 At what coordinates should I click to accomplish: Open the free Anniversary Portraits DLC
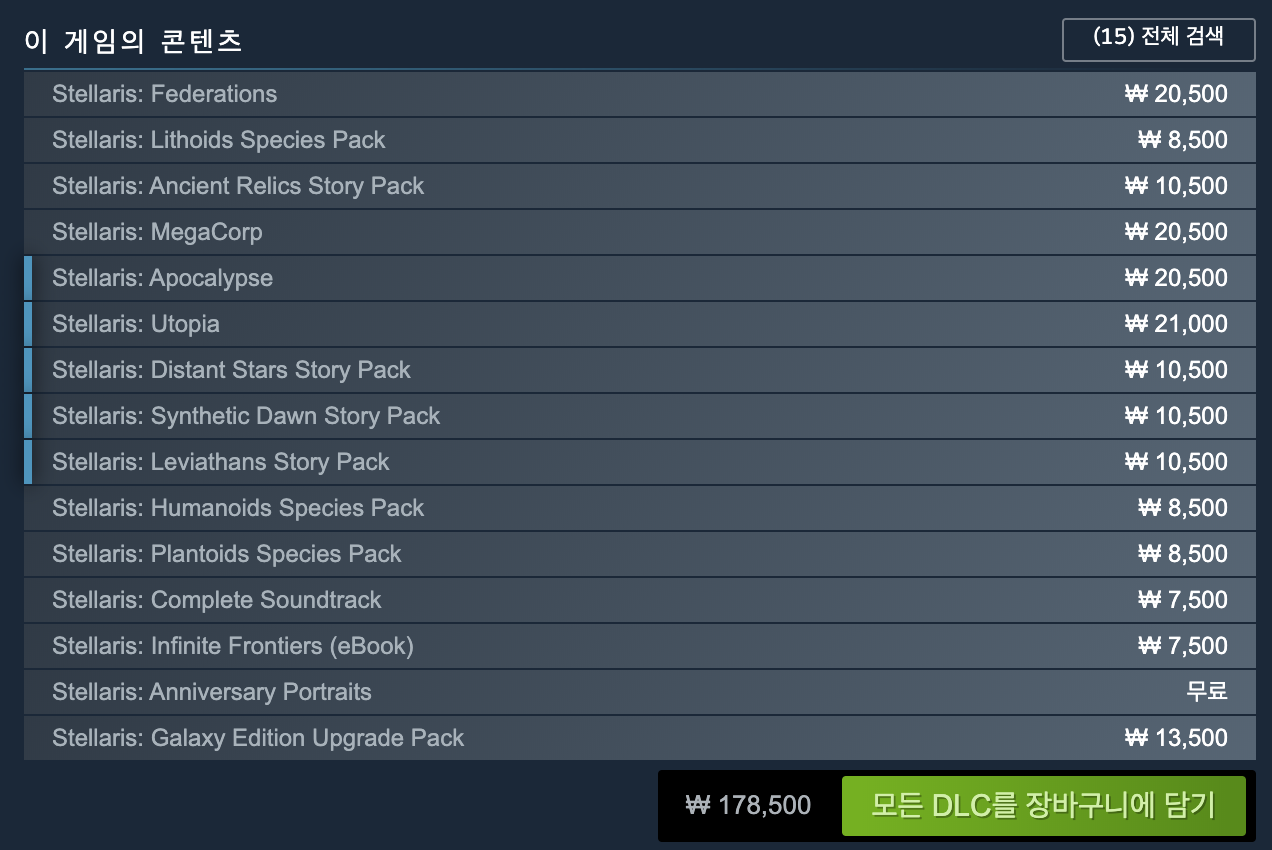212,692
